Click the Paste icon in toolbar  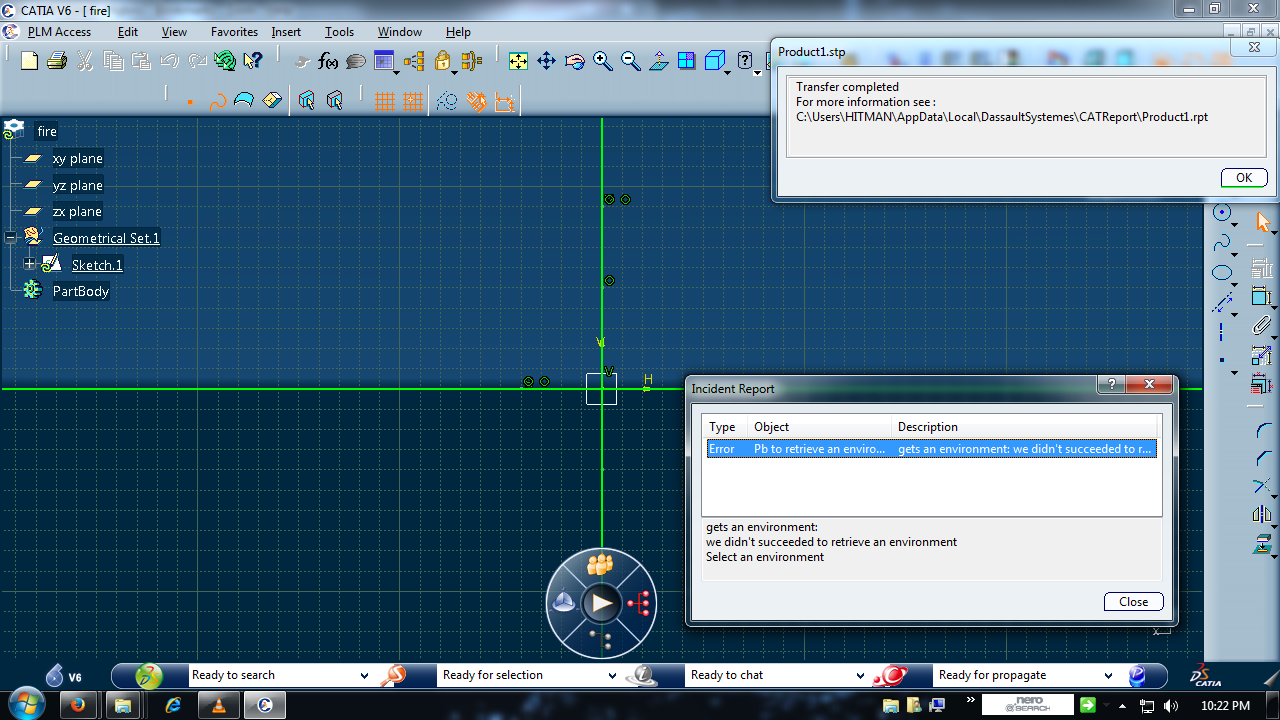(x=141, y=62)
